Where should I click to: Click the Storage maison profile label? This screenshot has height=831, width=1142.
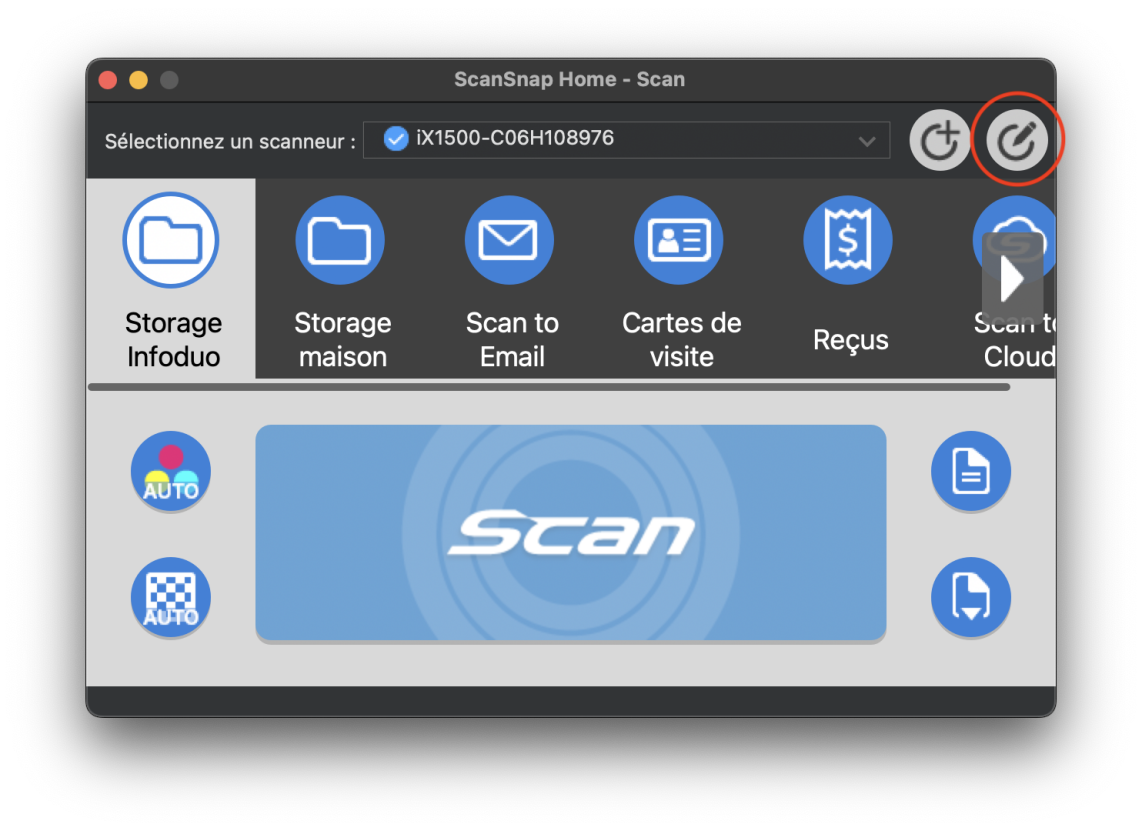[342, 339]
